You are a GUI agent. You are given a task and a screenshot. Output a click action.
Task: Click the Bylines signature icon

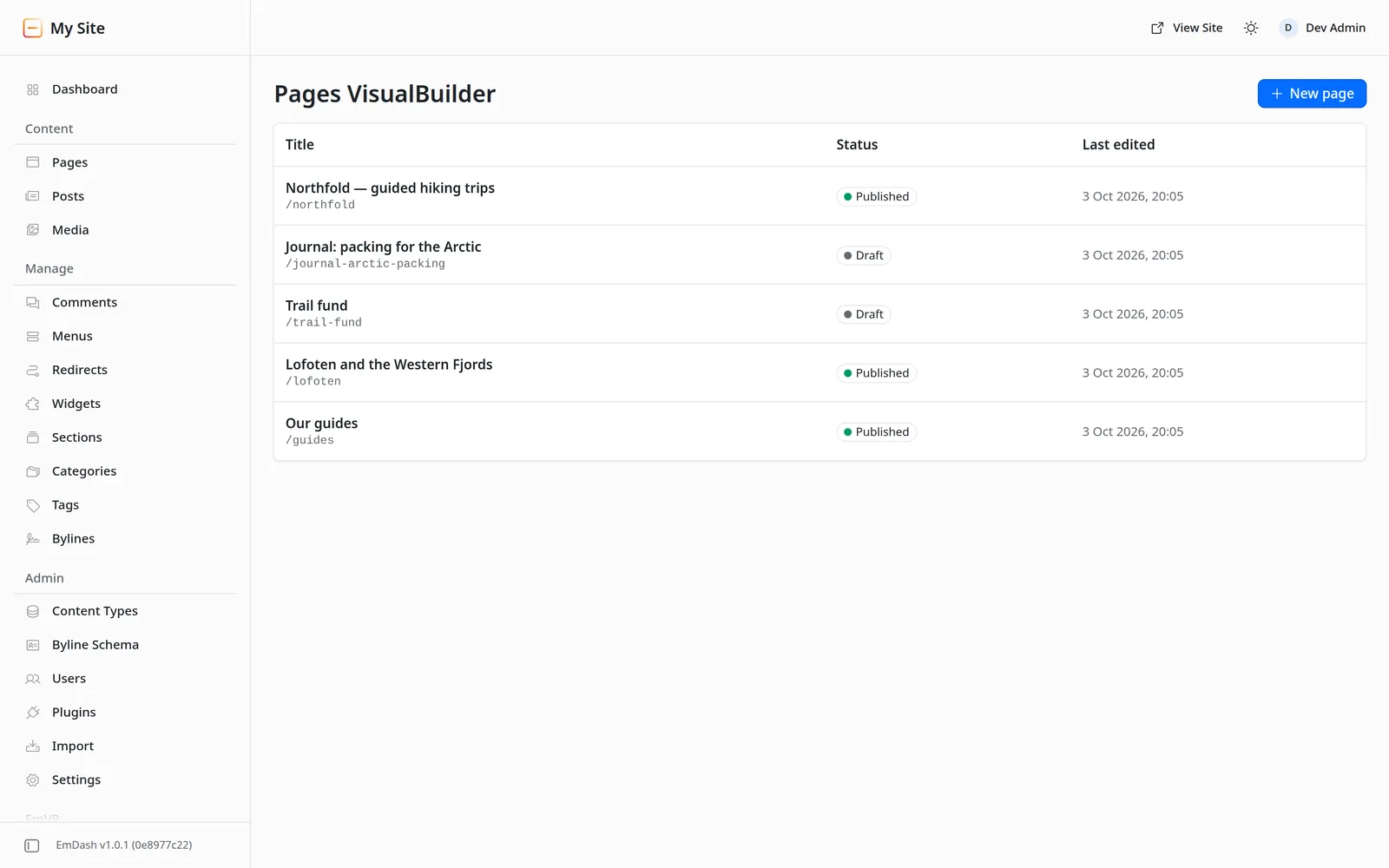click(33, 539)
